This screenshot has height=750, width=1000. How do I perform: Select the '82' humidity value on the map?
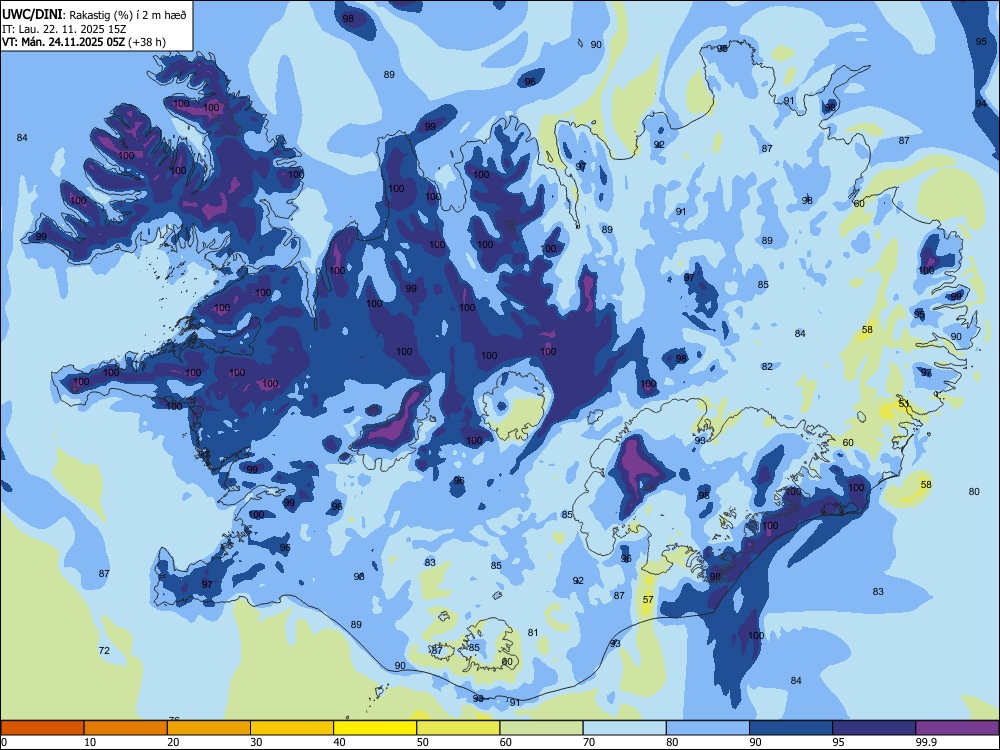[x=767, y=366]
